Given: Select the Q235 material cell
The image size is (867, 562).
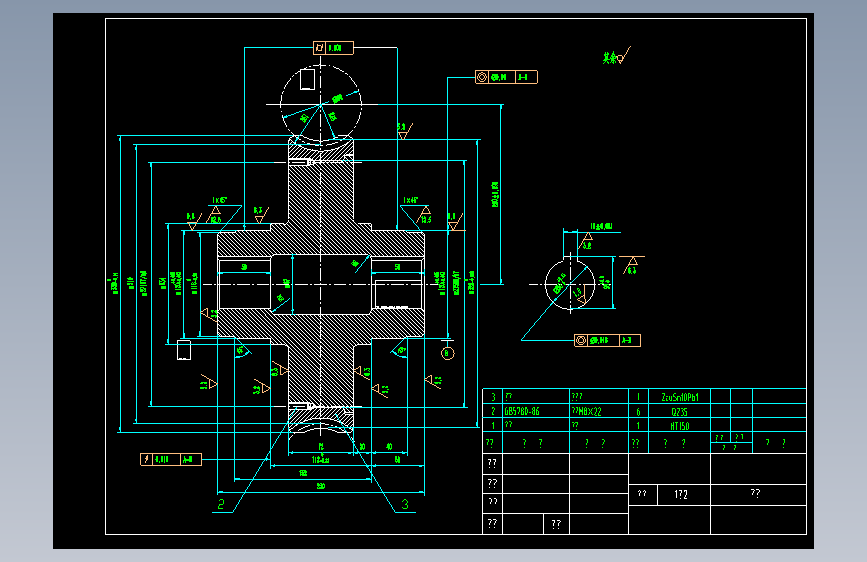Looking at the screenshot, I should 680,412.
